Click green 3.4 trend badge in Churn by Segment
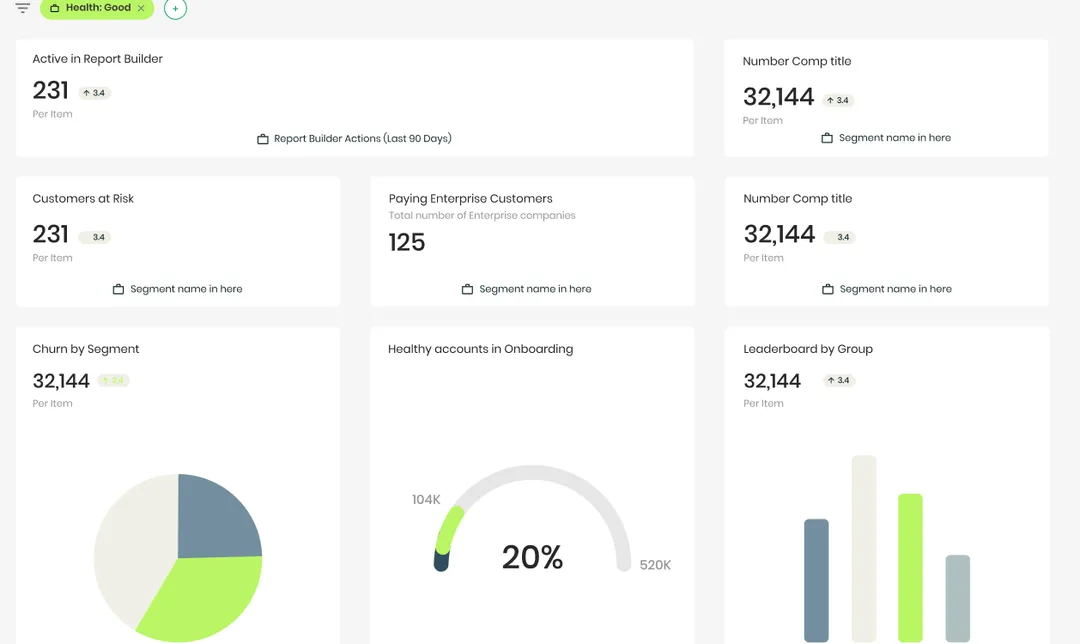This screenshot has width=1080, height=644. (x=114, y=380)
